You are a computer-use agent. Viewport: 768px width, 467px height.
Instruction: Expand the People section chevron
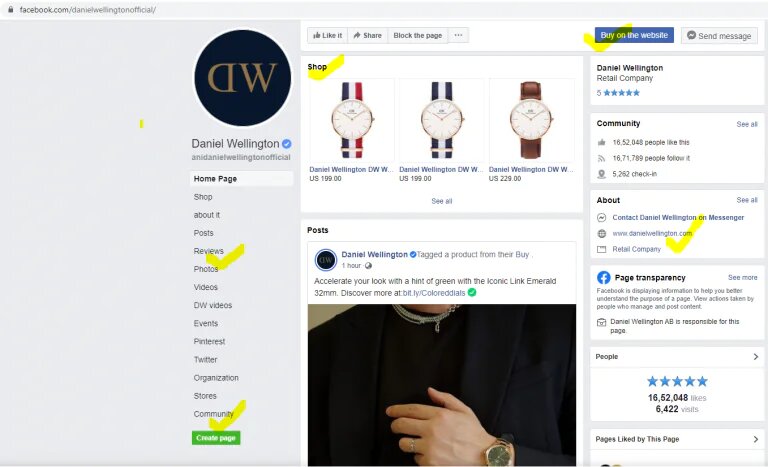(x=755, y=357)
